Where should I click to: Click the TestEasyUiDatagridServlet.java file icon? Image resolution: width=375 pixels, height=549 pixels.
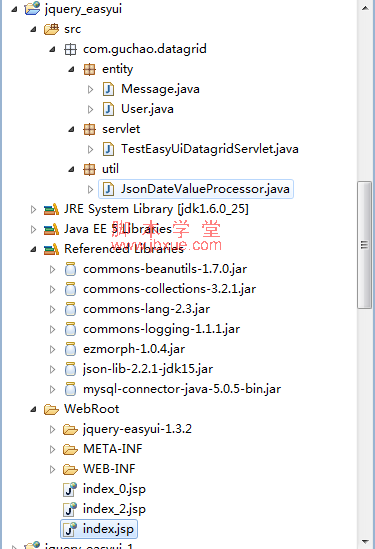coord(108,149)
